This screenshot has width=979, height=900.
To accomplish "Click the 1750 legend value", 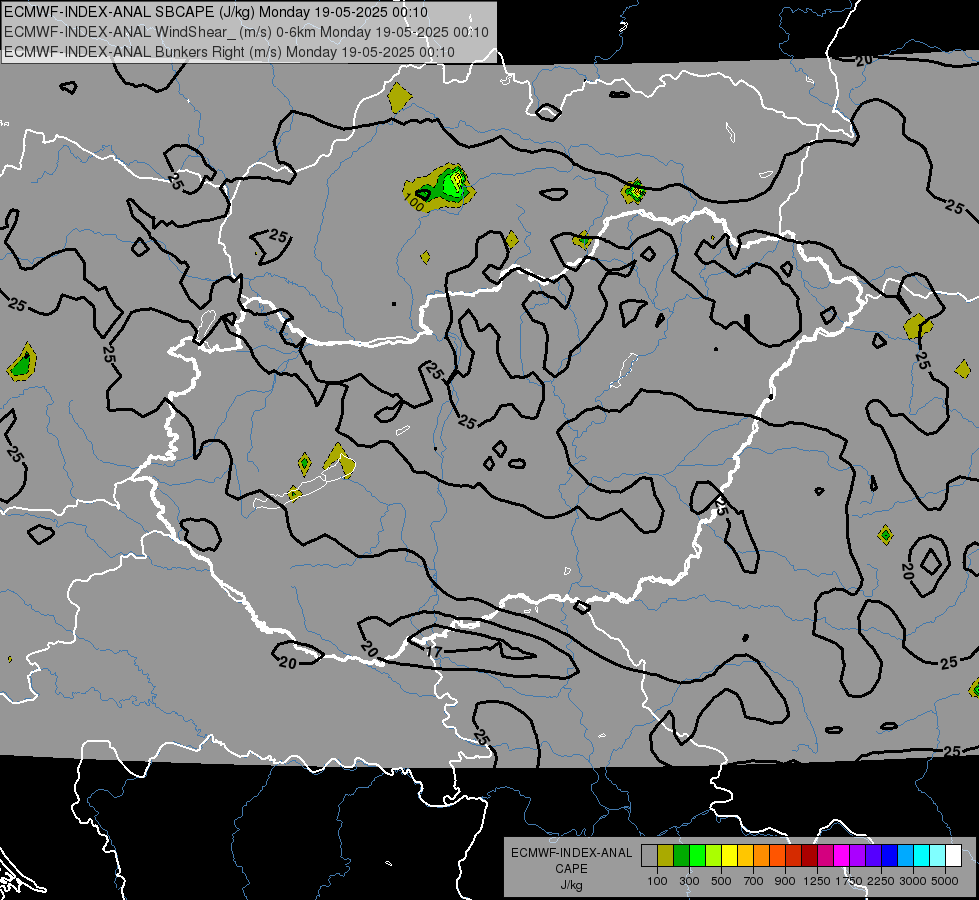I will tap(849, 881).
